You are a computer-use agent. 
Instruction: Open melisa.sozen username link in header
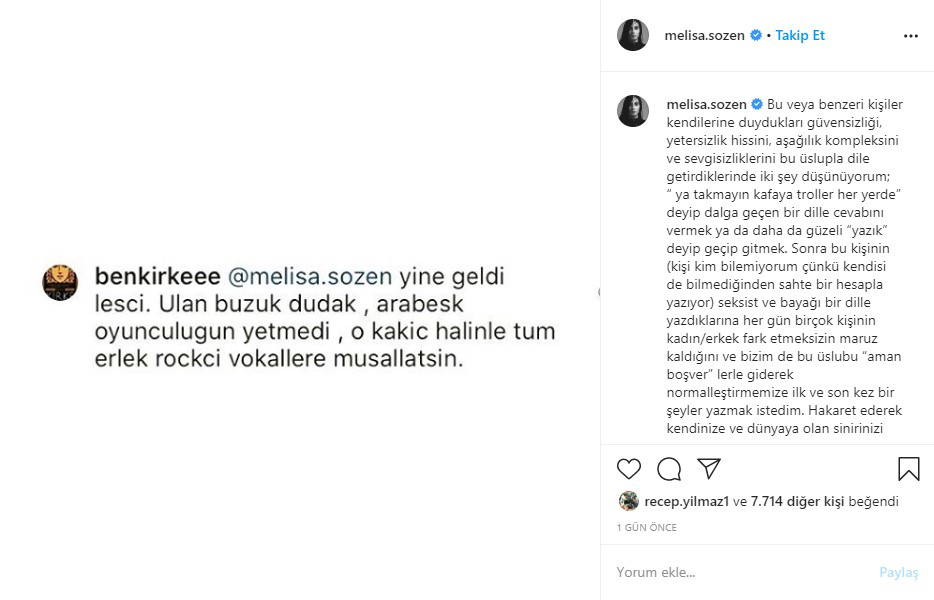[704, 35]
